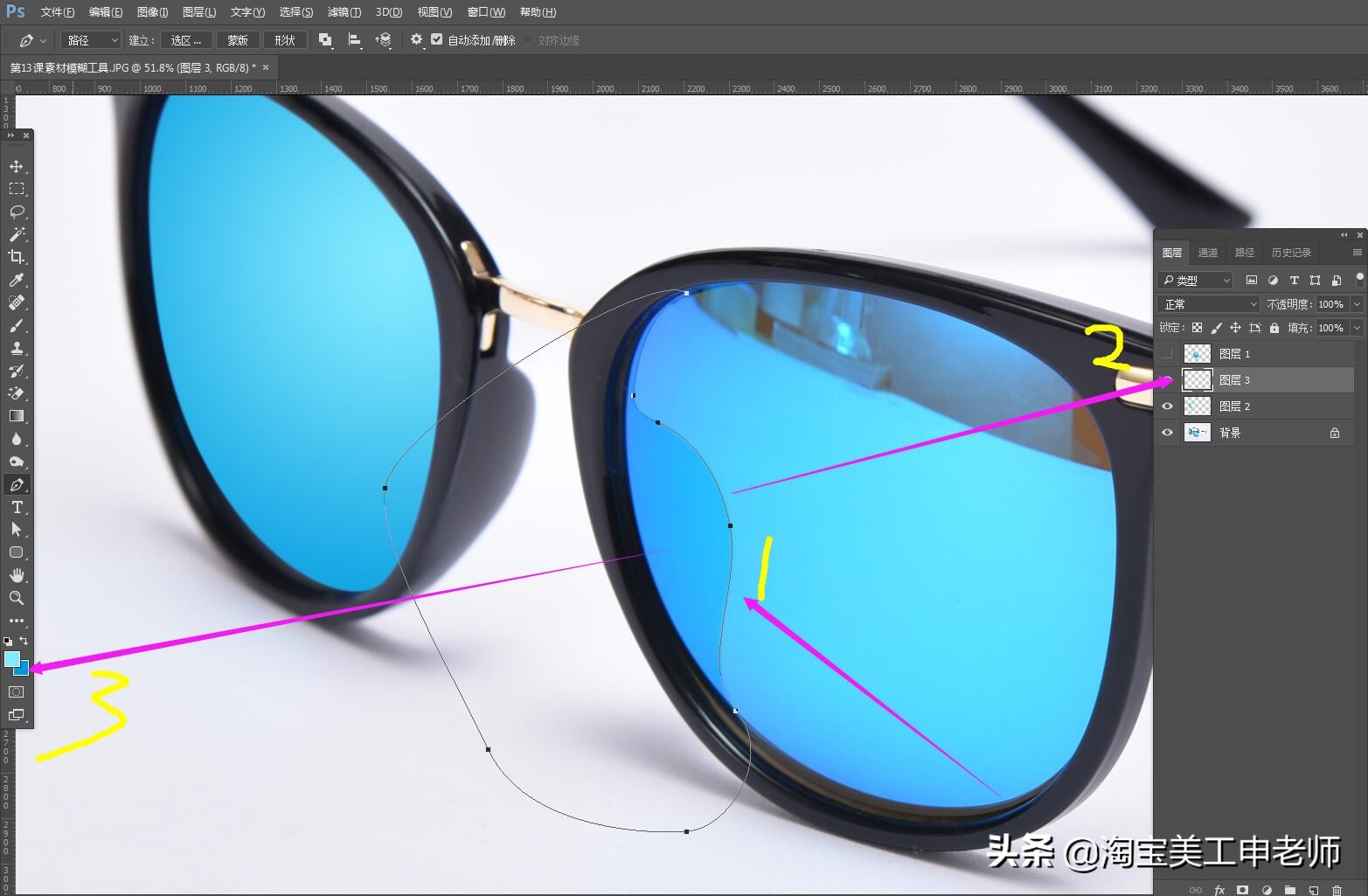Image resolution: width=1368 pixels, height=896 pixels.
Task: Select the Rounded Rectangle shape tool
Action: [16, 552]
